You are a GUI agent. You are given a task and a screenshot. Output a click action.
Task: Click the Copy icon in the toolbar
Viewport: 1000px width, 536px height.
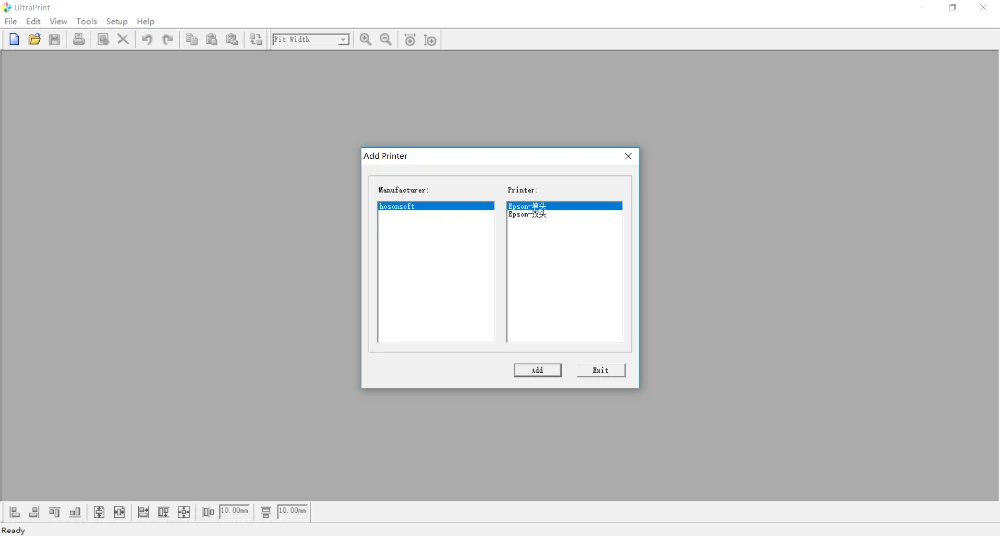tap(191, 40)
